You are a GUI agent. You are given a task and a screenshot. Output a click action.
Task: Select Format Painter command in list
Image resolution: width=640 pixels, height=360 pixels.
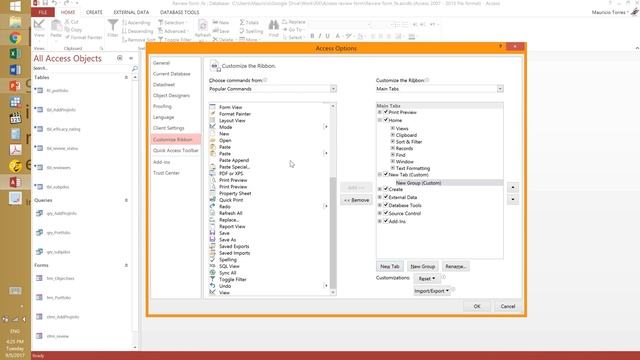(235, 114)
